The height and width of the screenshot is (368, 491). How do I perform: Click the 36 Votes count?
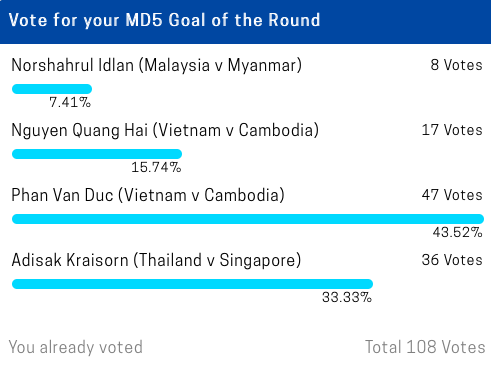click(452, 260)
